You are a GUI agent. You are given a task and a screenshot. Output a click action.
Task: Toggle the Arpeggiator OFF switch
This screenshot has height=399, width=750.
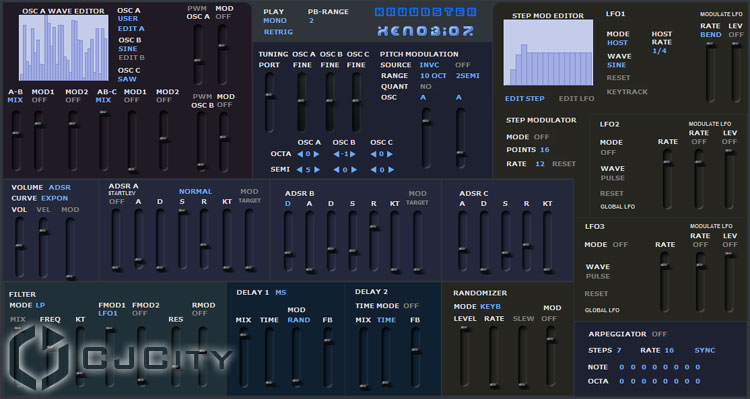tap(659, 334)
